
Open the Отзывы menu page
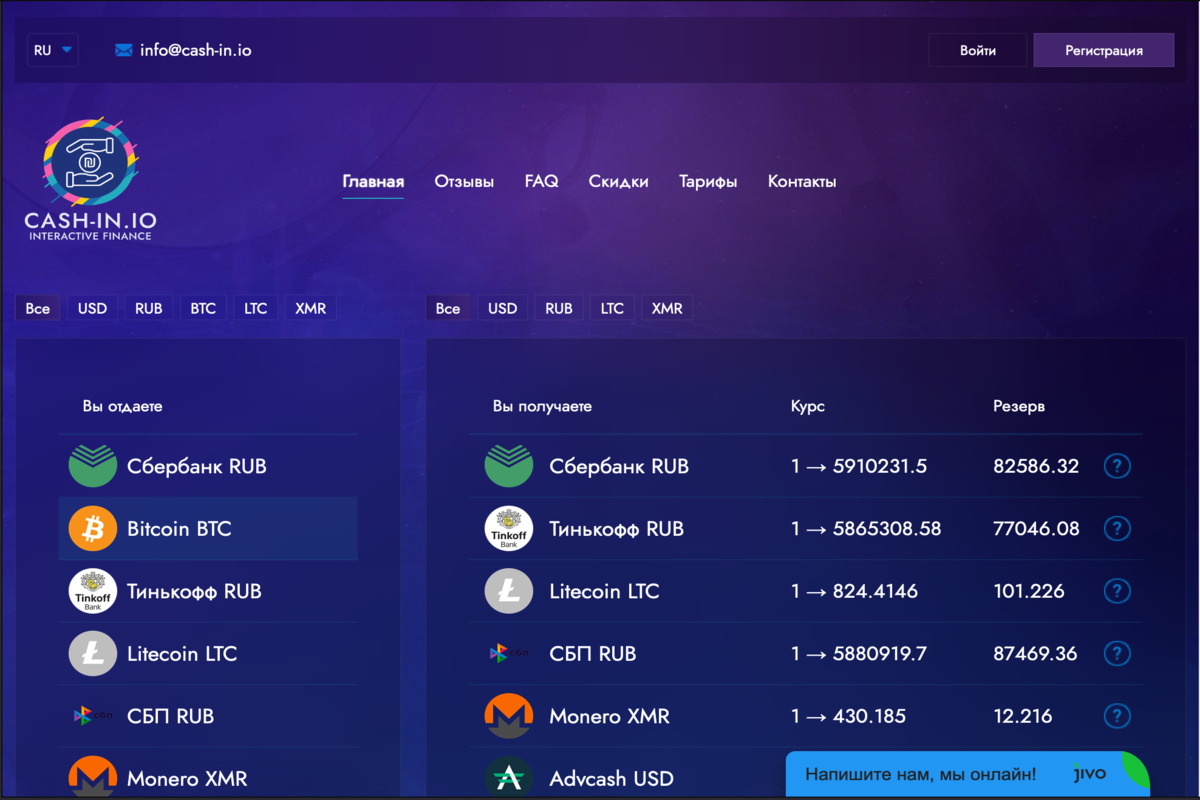pos(464,182)
